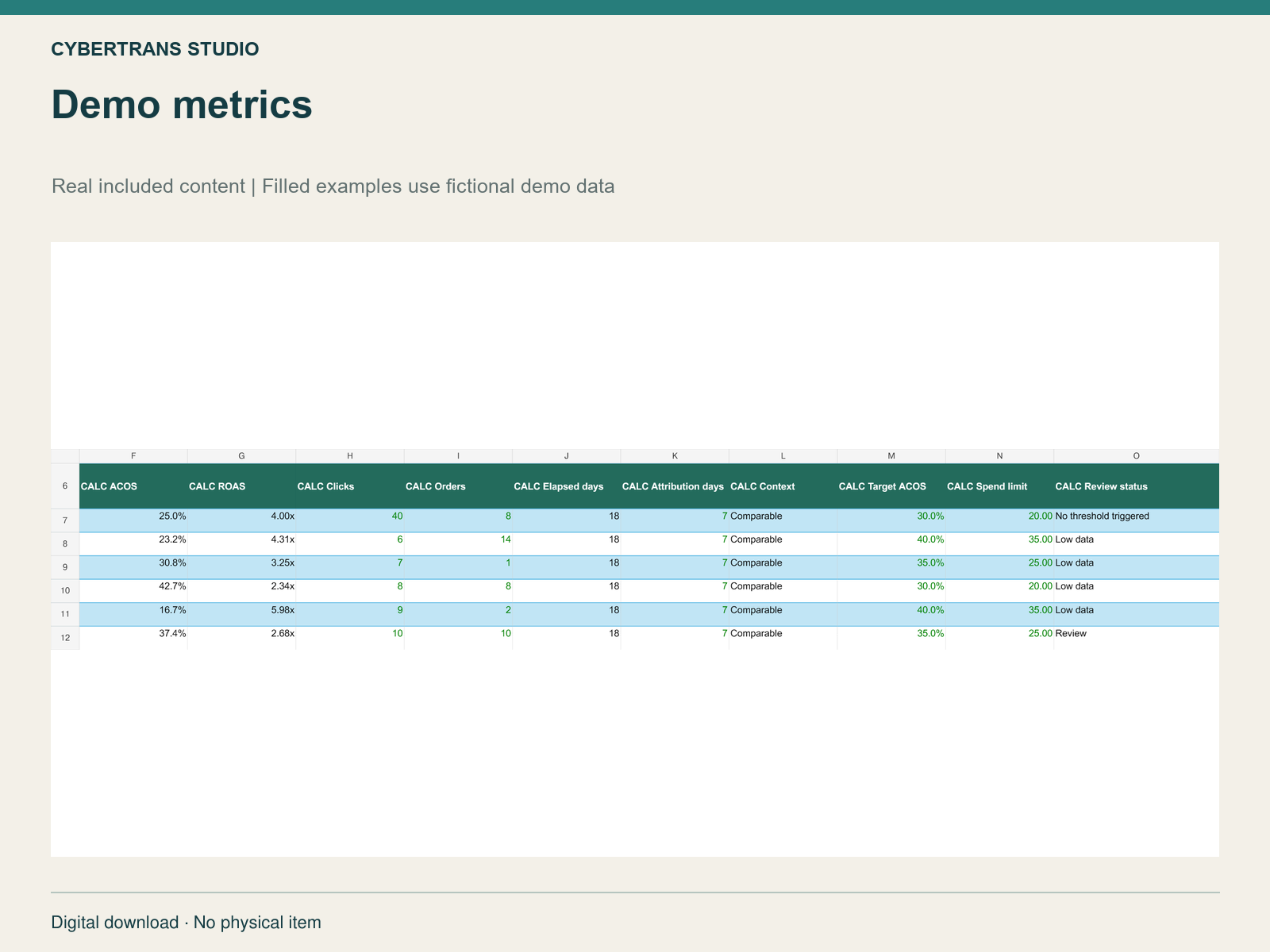Click the CYBERTRANS STUDIO brand text
Screen dimensions: 1270x952
pos(155,49)
